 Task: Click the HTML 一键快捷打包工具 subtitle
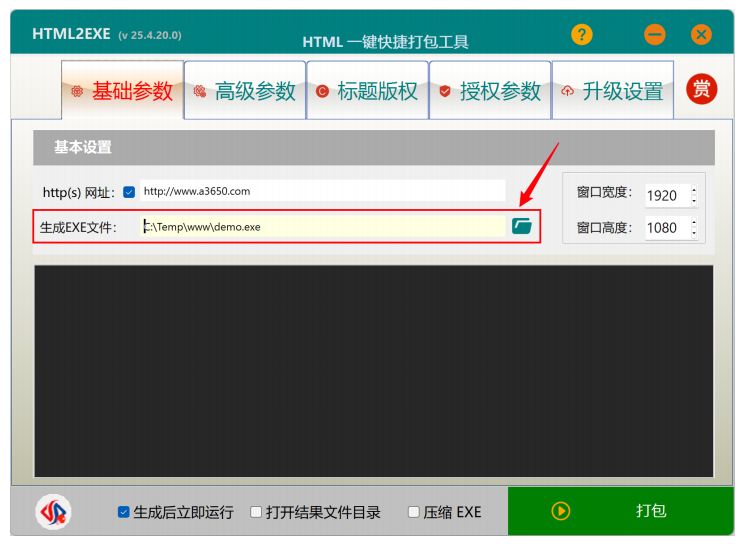(385, 42)
